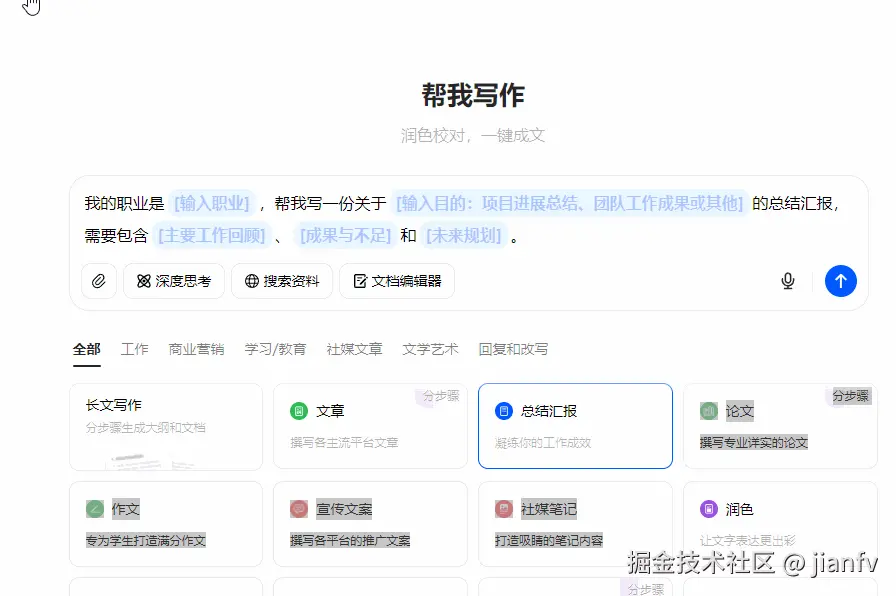
Task: Click the [未来规划] placeholder
Action: pyautogui.click(x=464, y=235)
